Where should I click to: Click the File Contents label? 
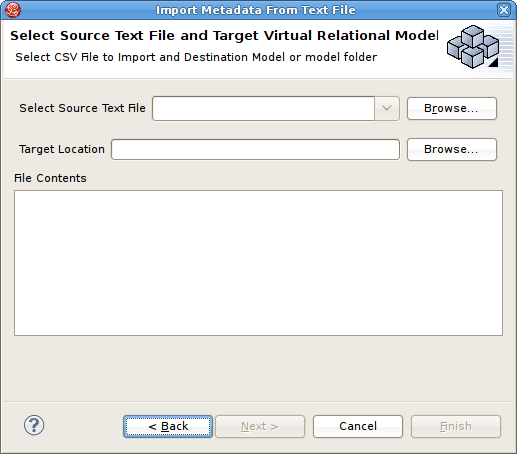[50, 178]
